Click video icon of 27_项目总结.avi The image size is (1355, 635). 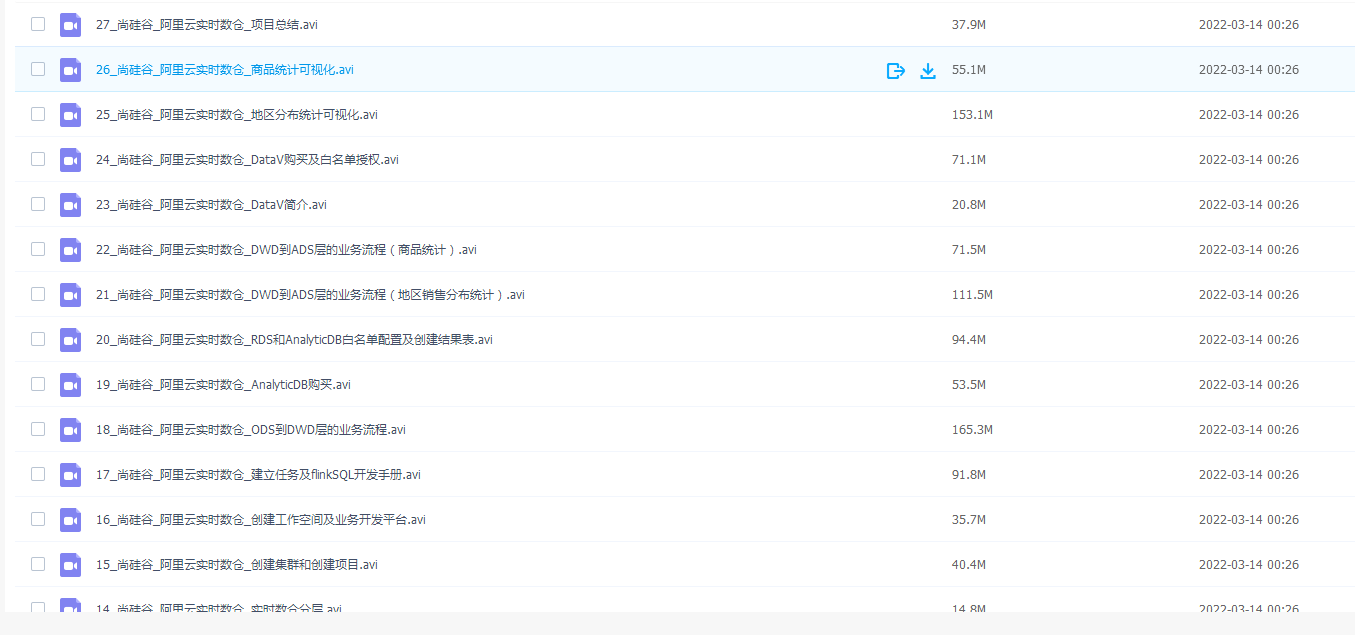pos(70,25)
